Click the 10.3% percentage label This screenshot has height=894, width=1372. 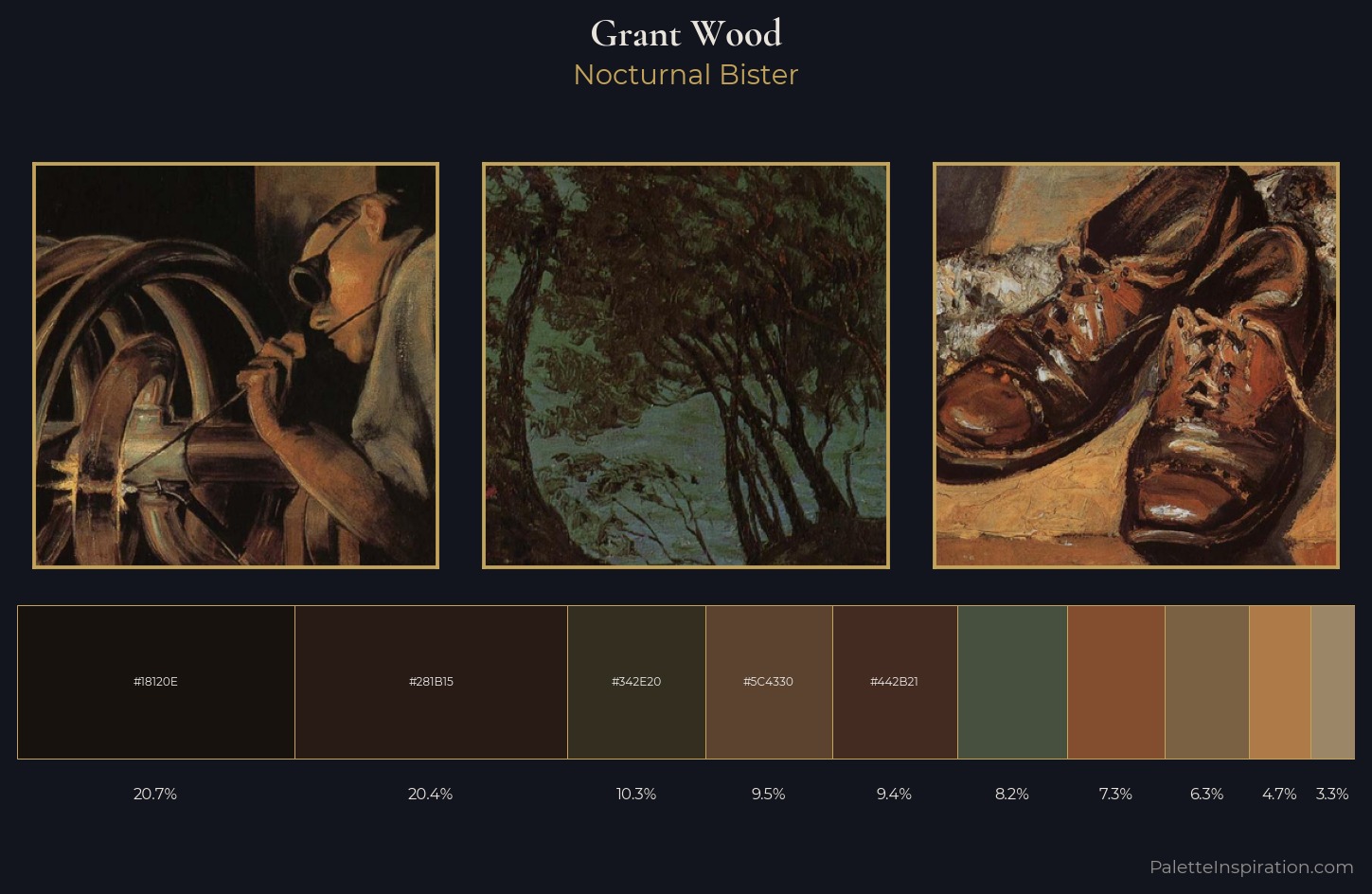[636, 794]
